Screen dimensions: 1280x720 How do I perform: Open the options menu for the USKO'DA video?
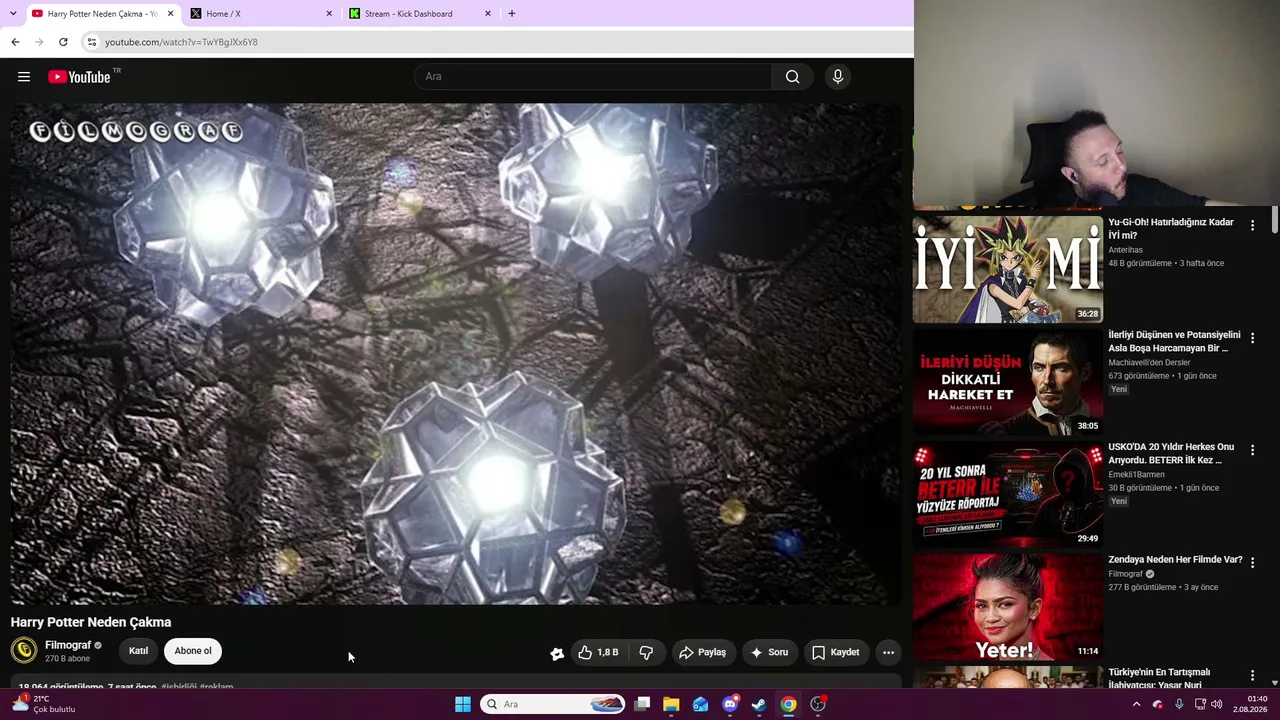point(1252,451)
